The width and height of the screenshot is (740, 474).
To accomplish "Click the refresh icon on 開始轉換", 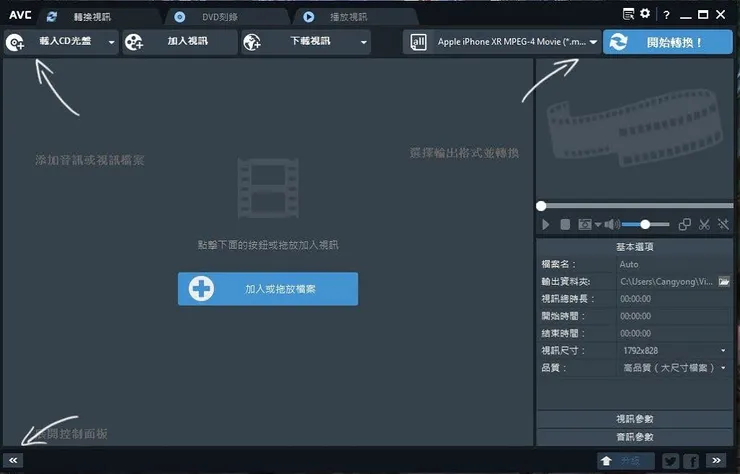I will [618, 42].
